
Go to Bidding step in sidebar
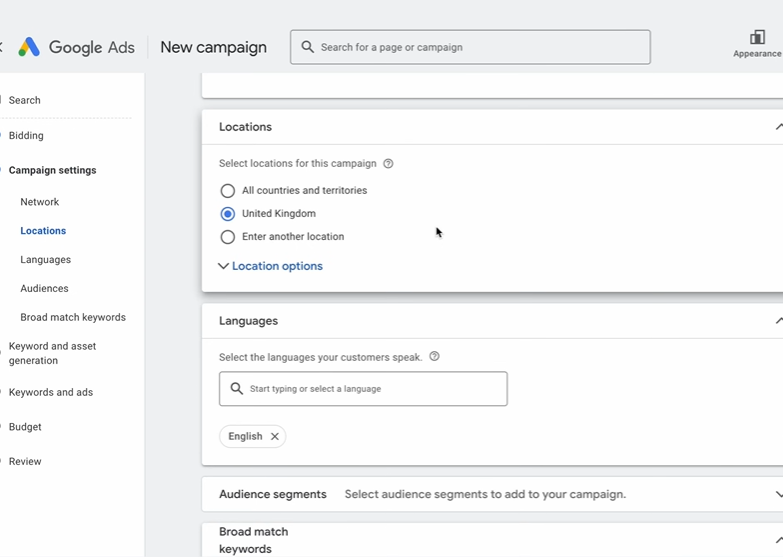[x=26, y=136]
